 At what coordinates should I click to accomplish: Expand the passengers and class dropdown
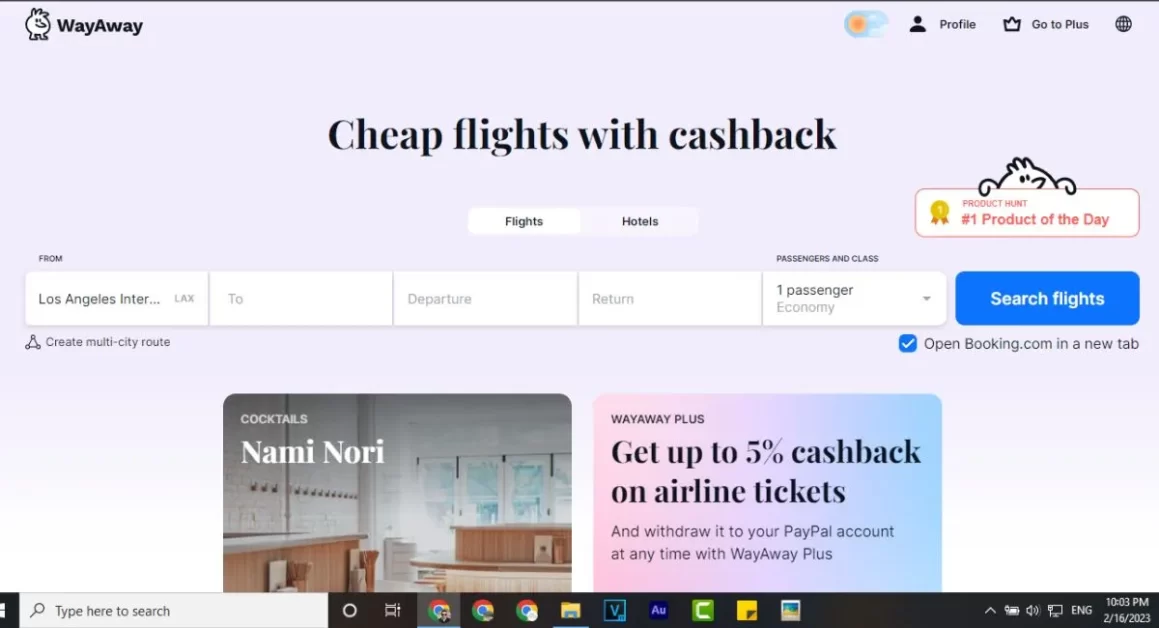click(x=854, y=298)
